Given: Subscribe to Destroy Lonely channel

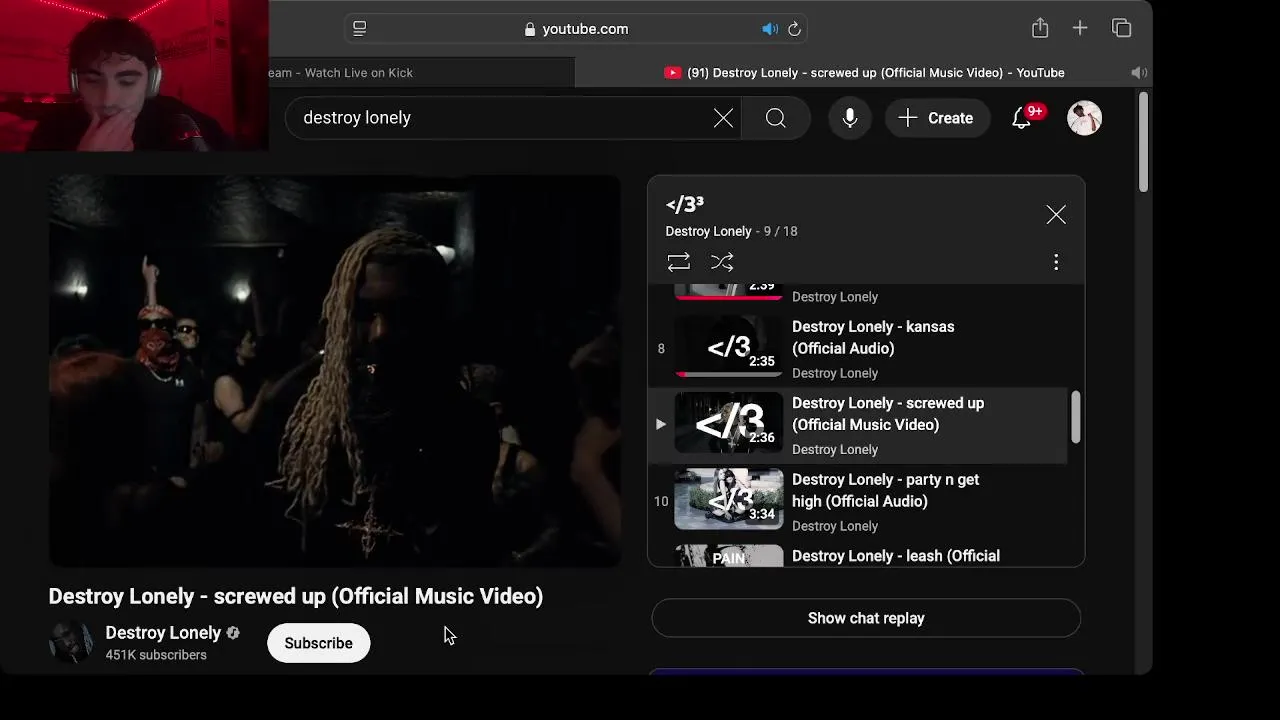Looking at the screenshot, I should pos(318,643).
